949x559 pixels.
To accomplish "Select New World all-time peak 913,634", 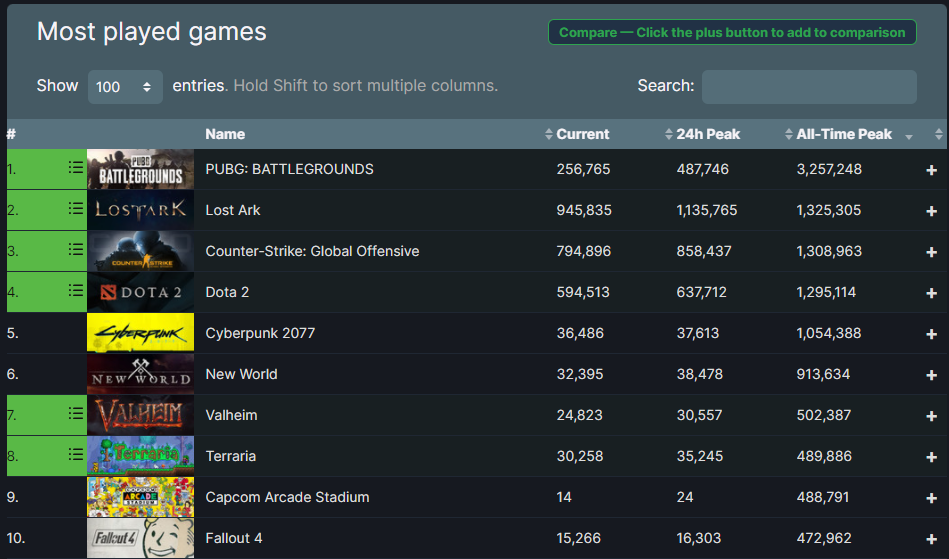I will point(823,374).
